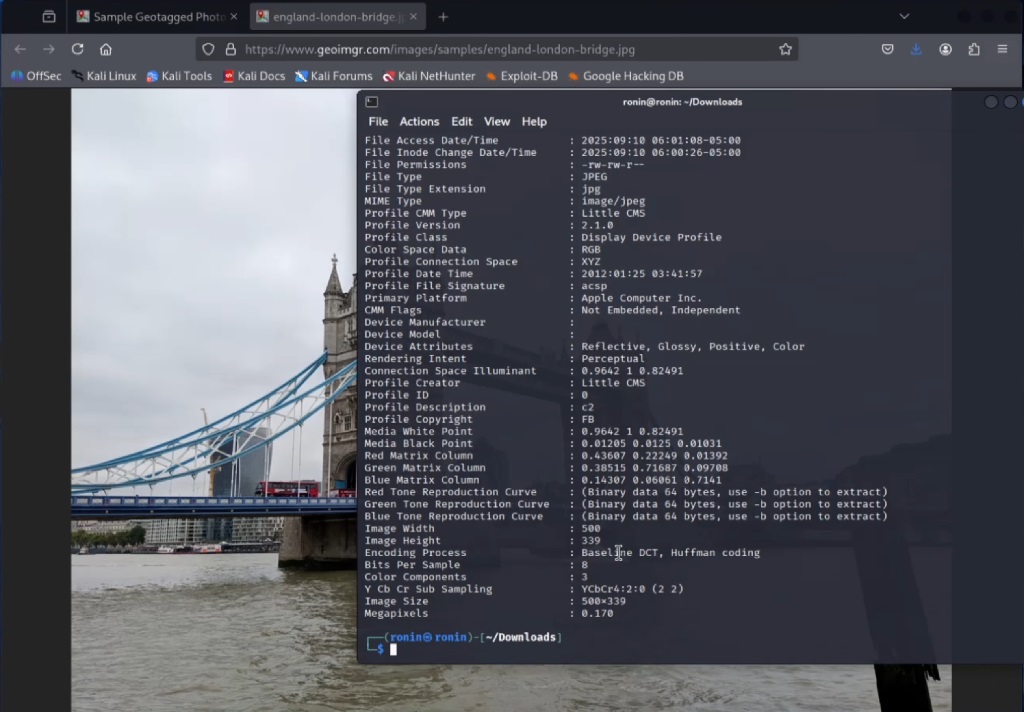This screenshot has height=712, width=1024.
Task: Open the Extensions puzzle icon
Action: click(974, 49)
